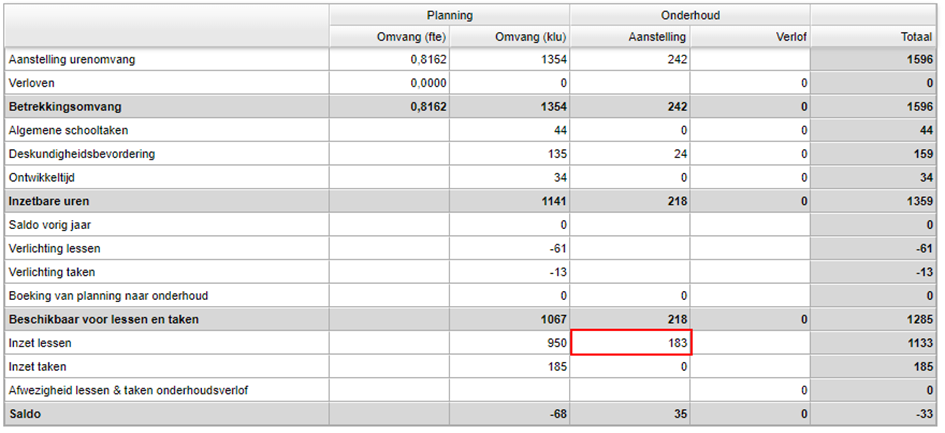Click the Verlichting taken row label
Viewport: 945px width, 433px height.
pyautogui.click(x=52, y=272)
